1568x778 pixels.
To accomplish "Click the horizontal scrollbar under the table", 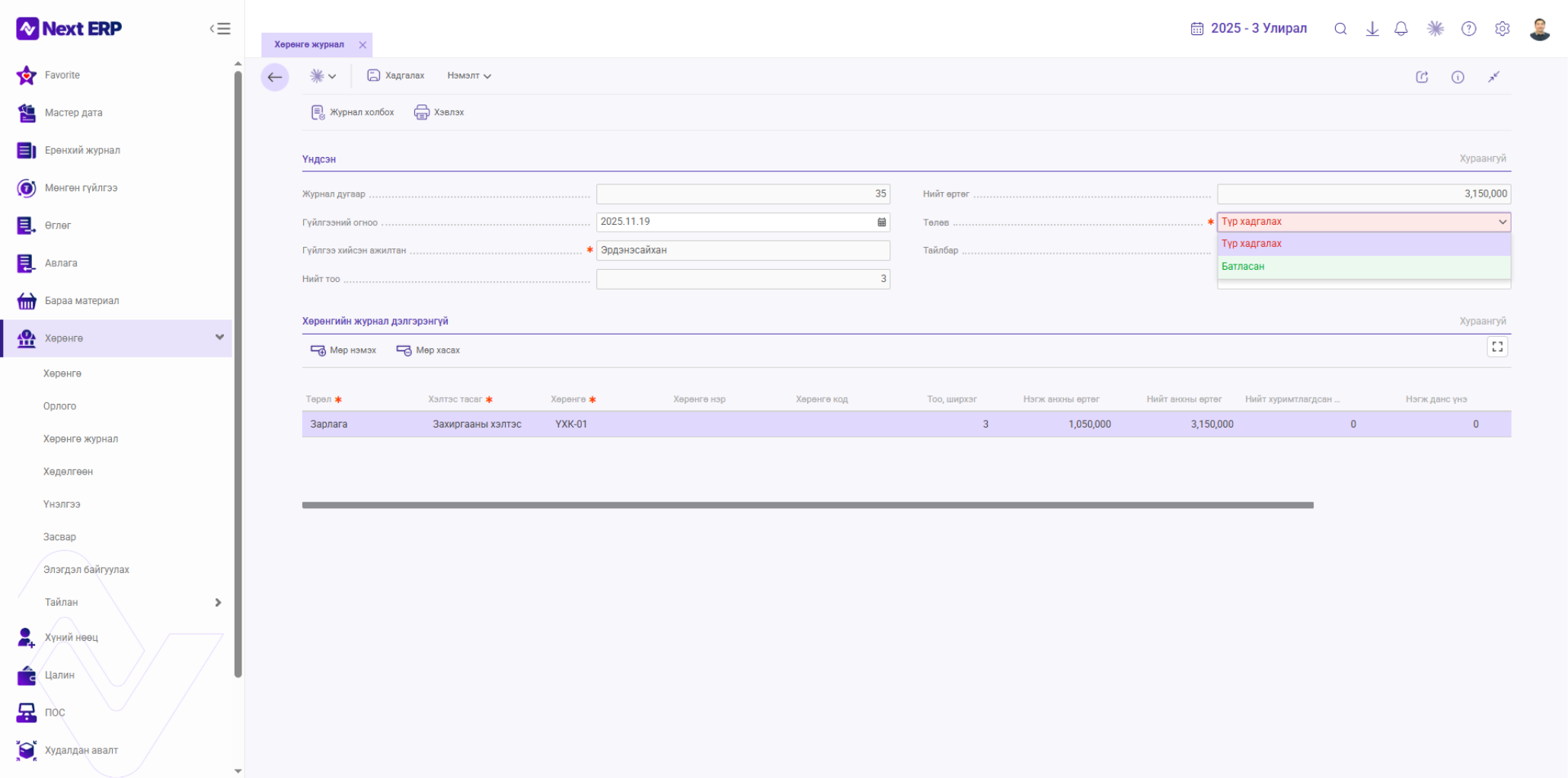I will 807,505.
